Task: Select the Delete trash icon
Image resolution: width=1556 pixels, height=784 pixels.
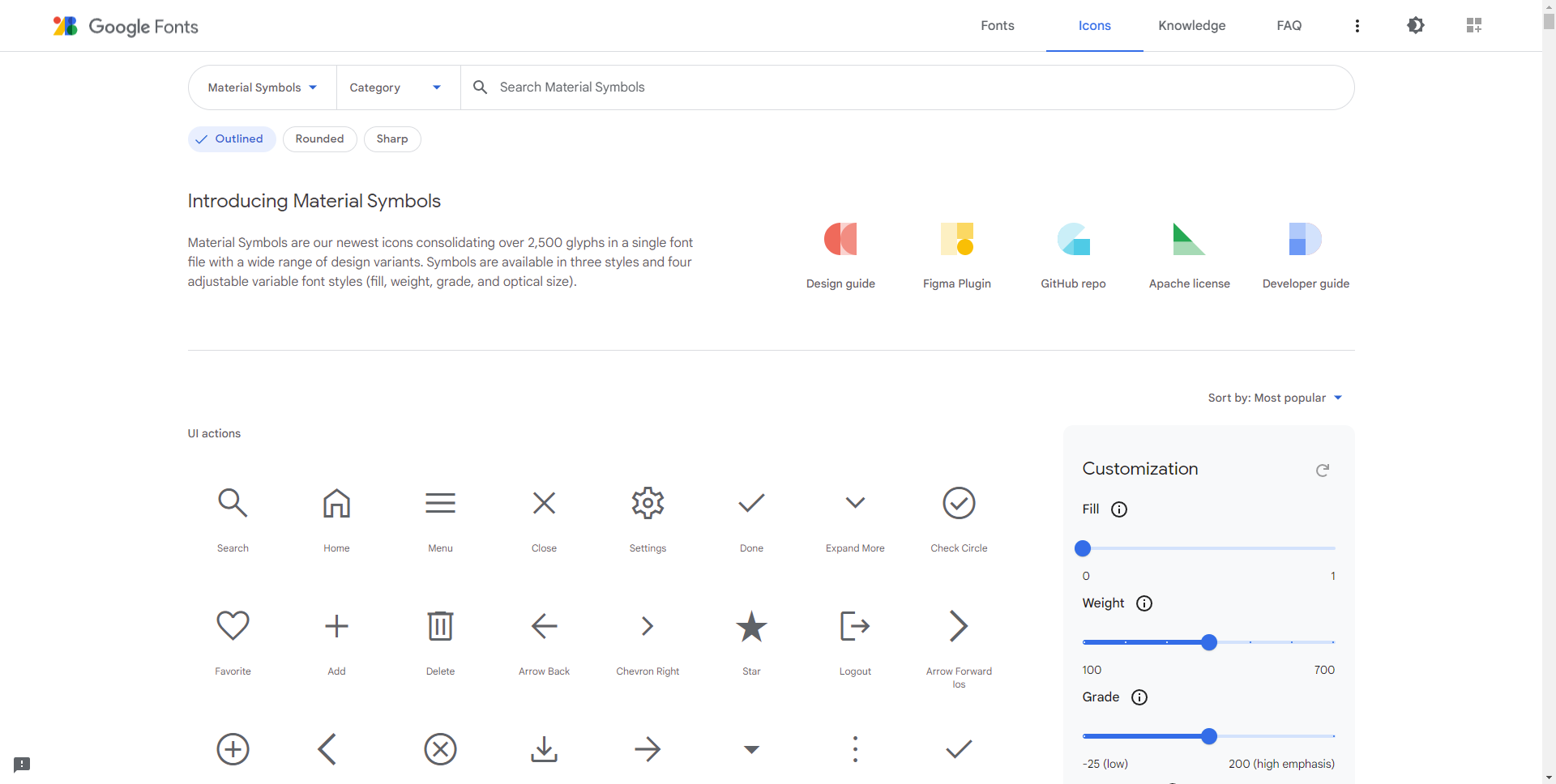Action: 440,626
